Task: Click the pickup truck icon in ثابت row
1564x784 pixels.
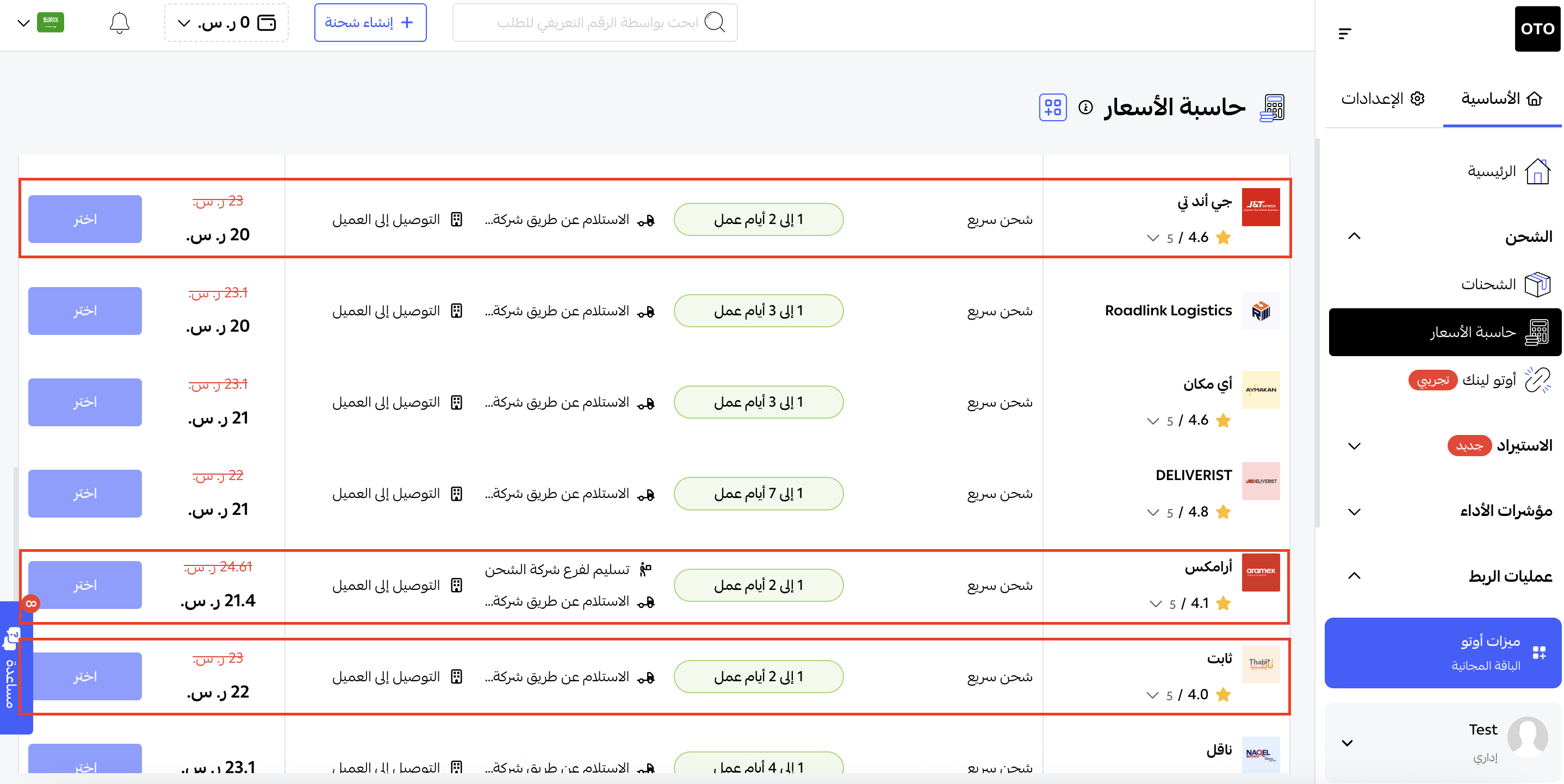Action: click(646, 677)
